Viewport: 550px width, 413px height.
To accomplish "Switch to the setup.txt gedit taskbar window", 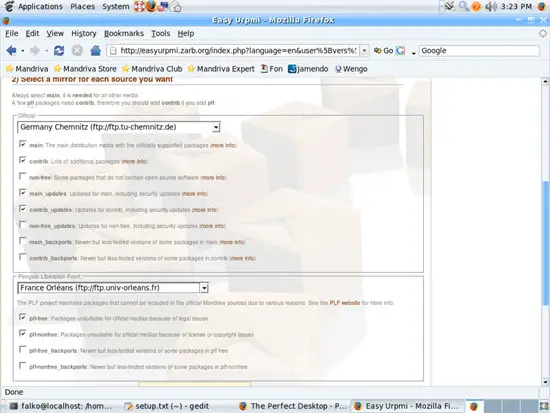I will click(167, 406).
